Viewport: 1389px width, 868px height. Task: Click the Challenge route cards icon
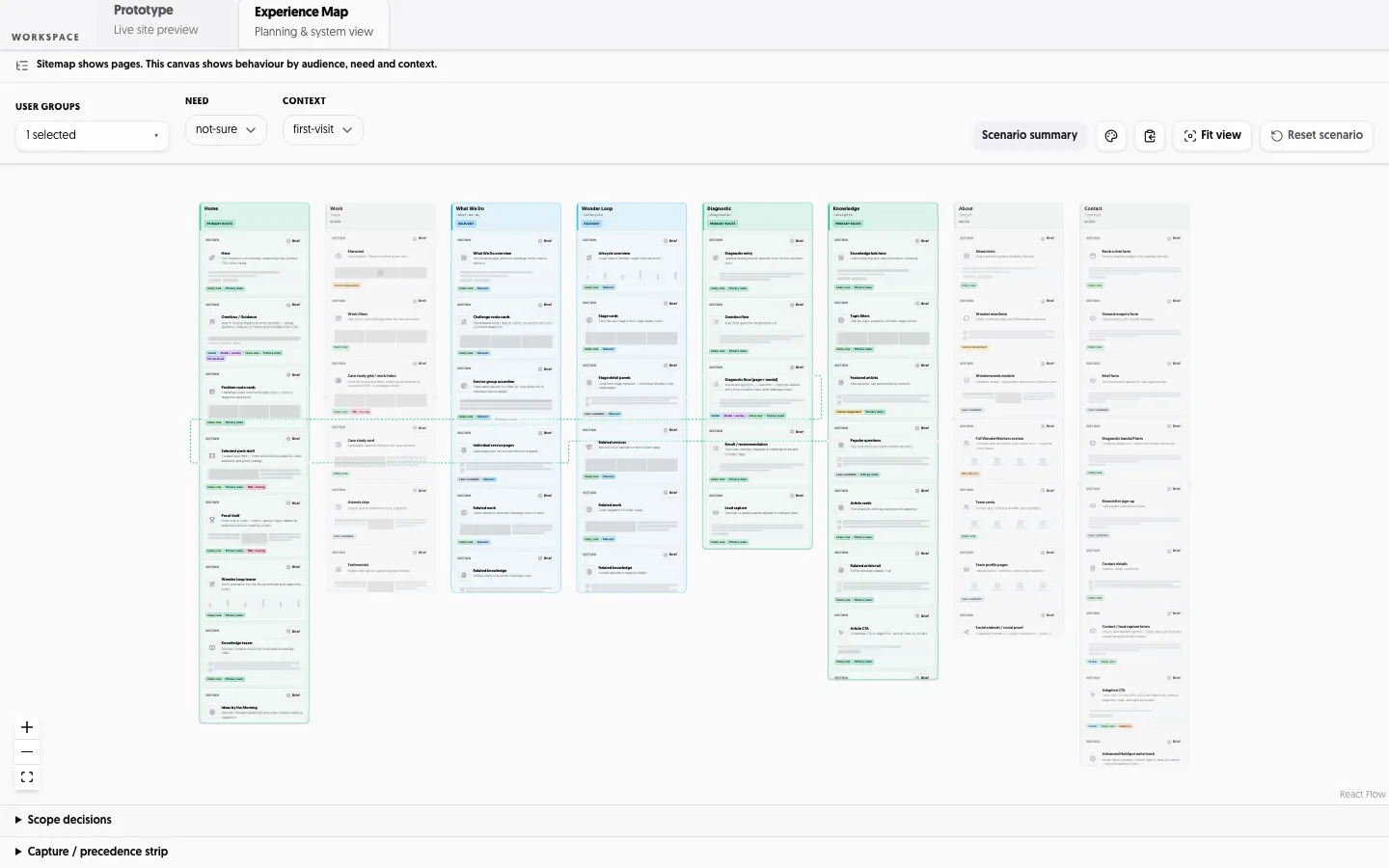pos(464,321)
